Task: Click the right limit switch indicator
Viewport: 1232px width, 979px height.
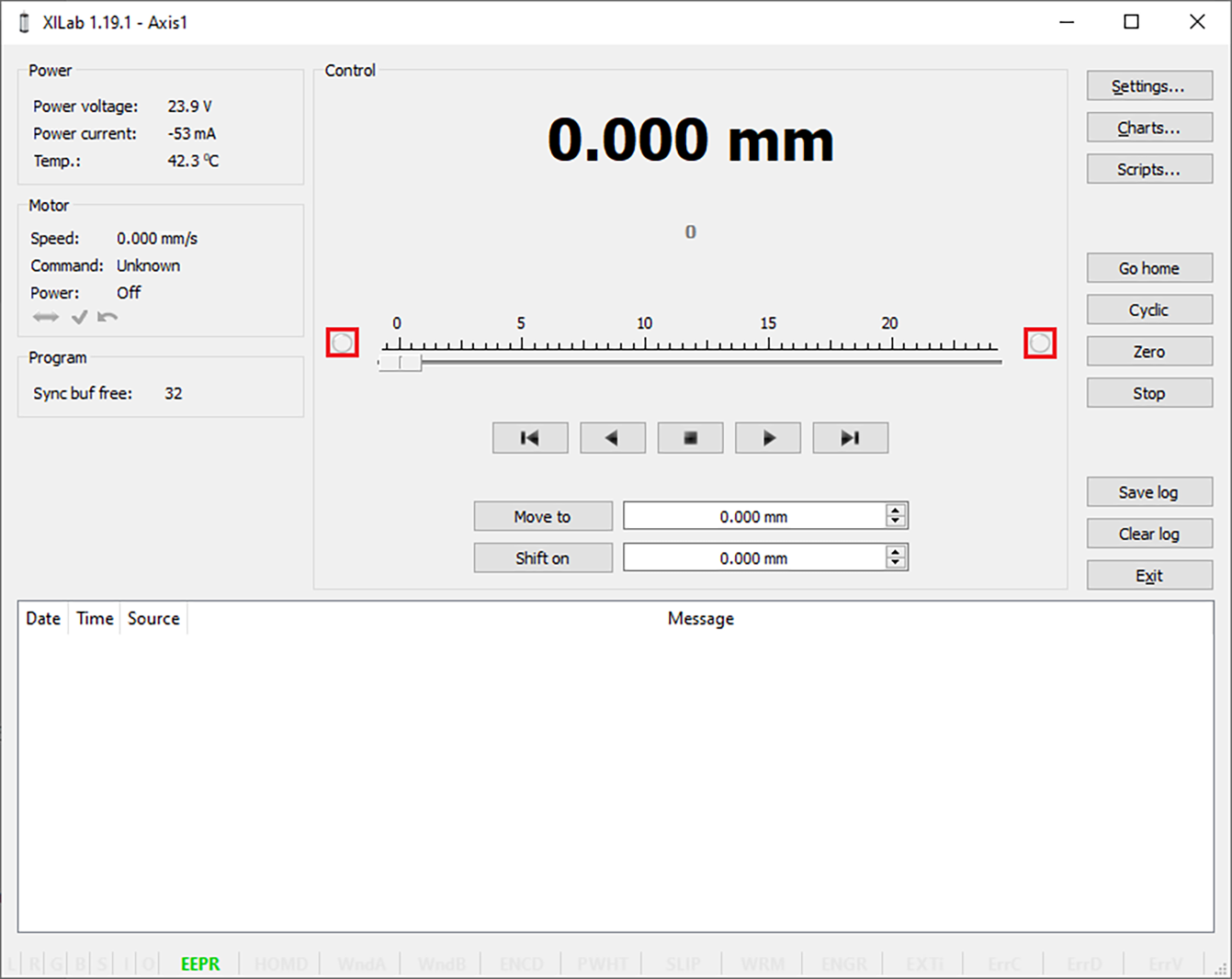Action: (1040, 343)
